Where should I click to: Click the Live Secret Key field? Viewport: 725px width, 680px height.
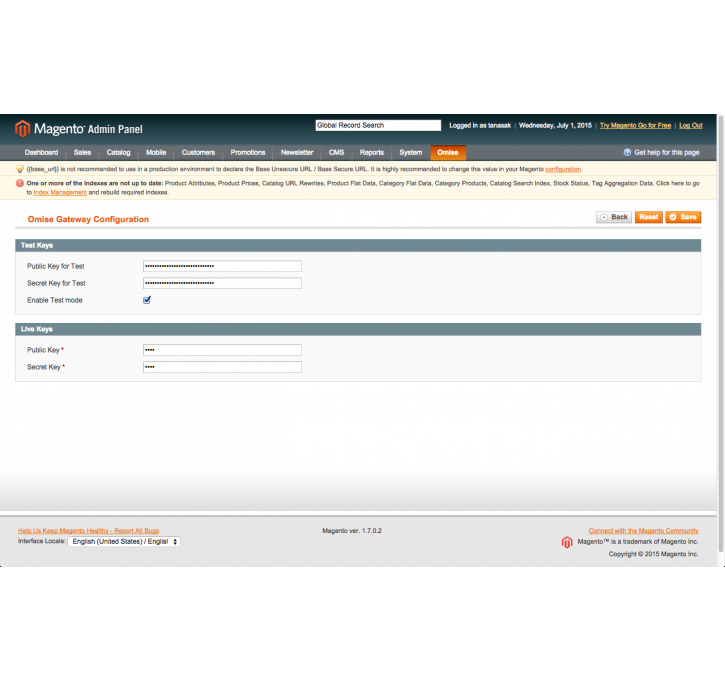tap(222, 367)
